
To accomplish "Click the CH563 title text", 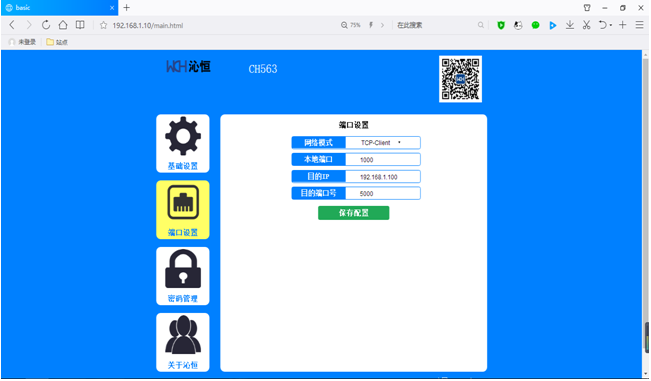I will (x=263, y=69).
